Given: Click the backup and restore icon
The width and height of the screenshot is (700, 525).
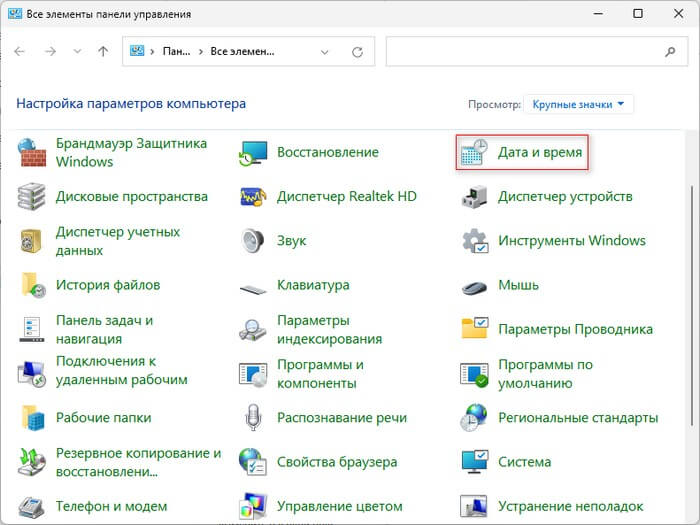Looking at the screenshot, I should point(31,462).
